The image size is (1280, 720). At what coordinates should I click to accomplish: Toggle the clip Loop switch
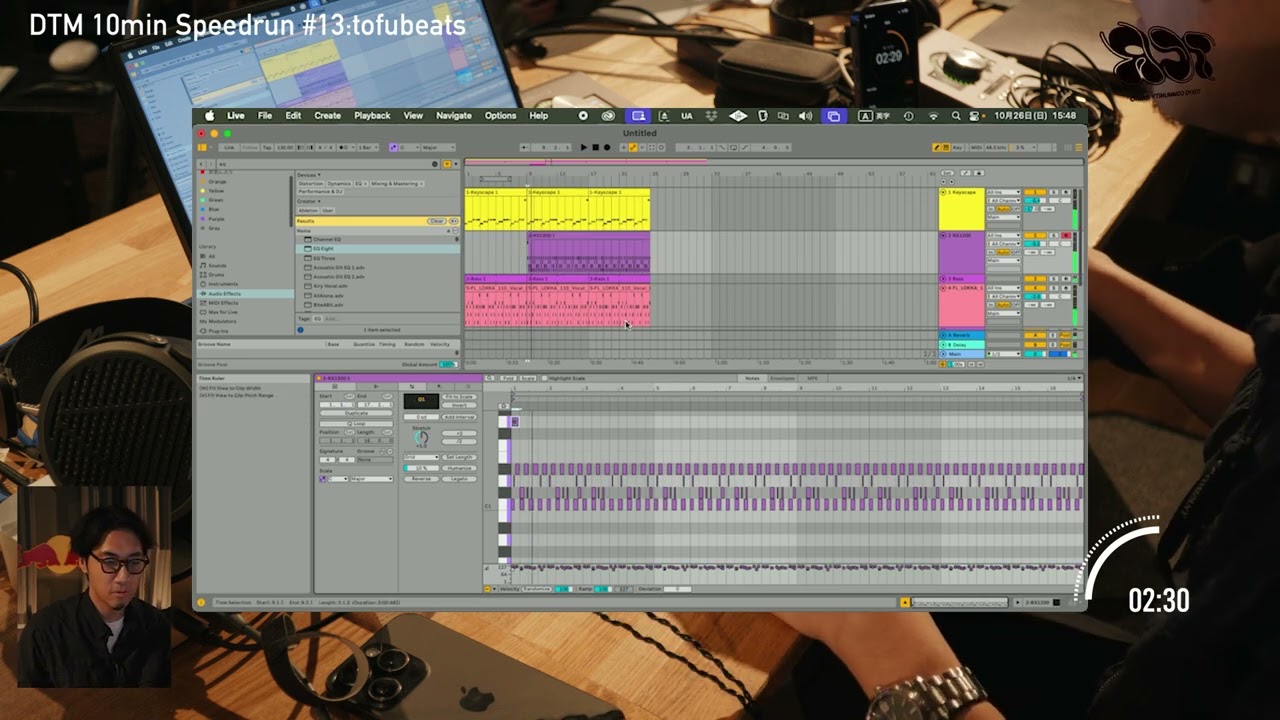[355, 424]
